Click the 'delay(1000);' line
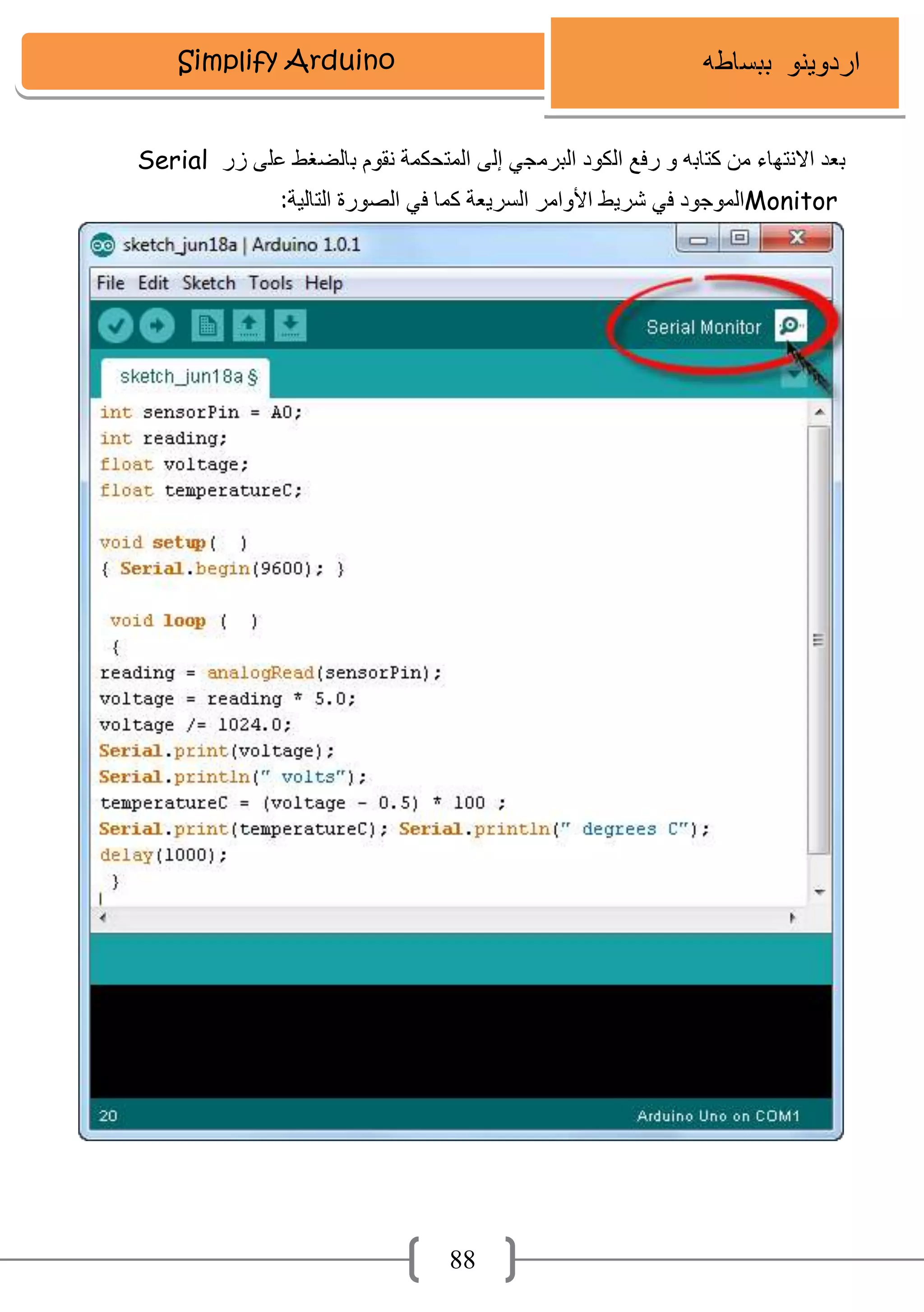This screenshot has width=924, height=1312. [163, 855]
